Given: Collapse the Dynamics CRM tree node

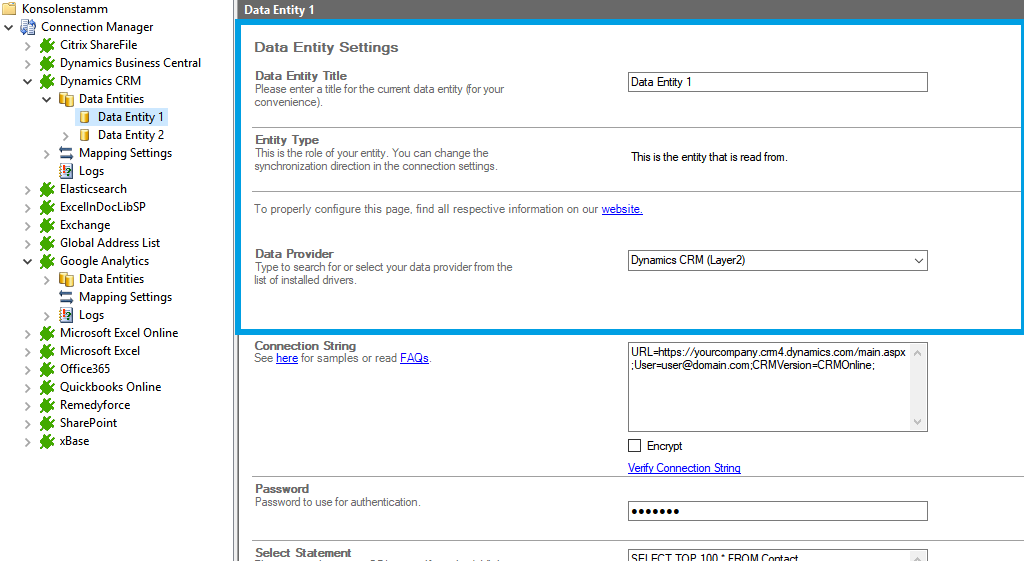Looking at the screenshot, I should 28,81.
